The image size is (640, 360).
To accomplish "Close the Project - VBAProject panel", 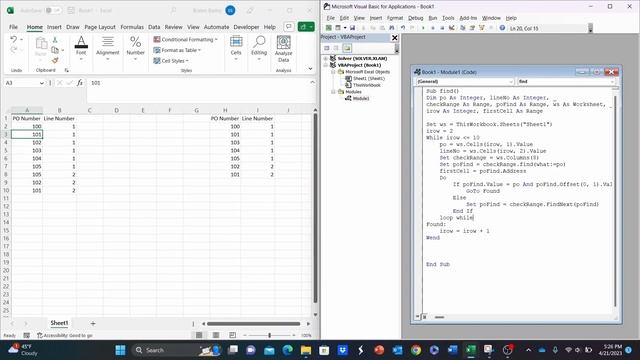I will coord(394,38).
